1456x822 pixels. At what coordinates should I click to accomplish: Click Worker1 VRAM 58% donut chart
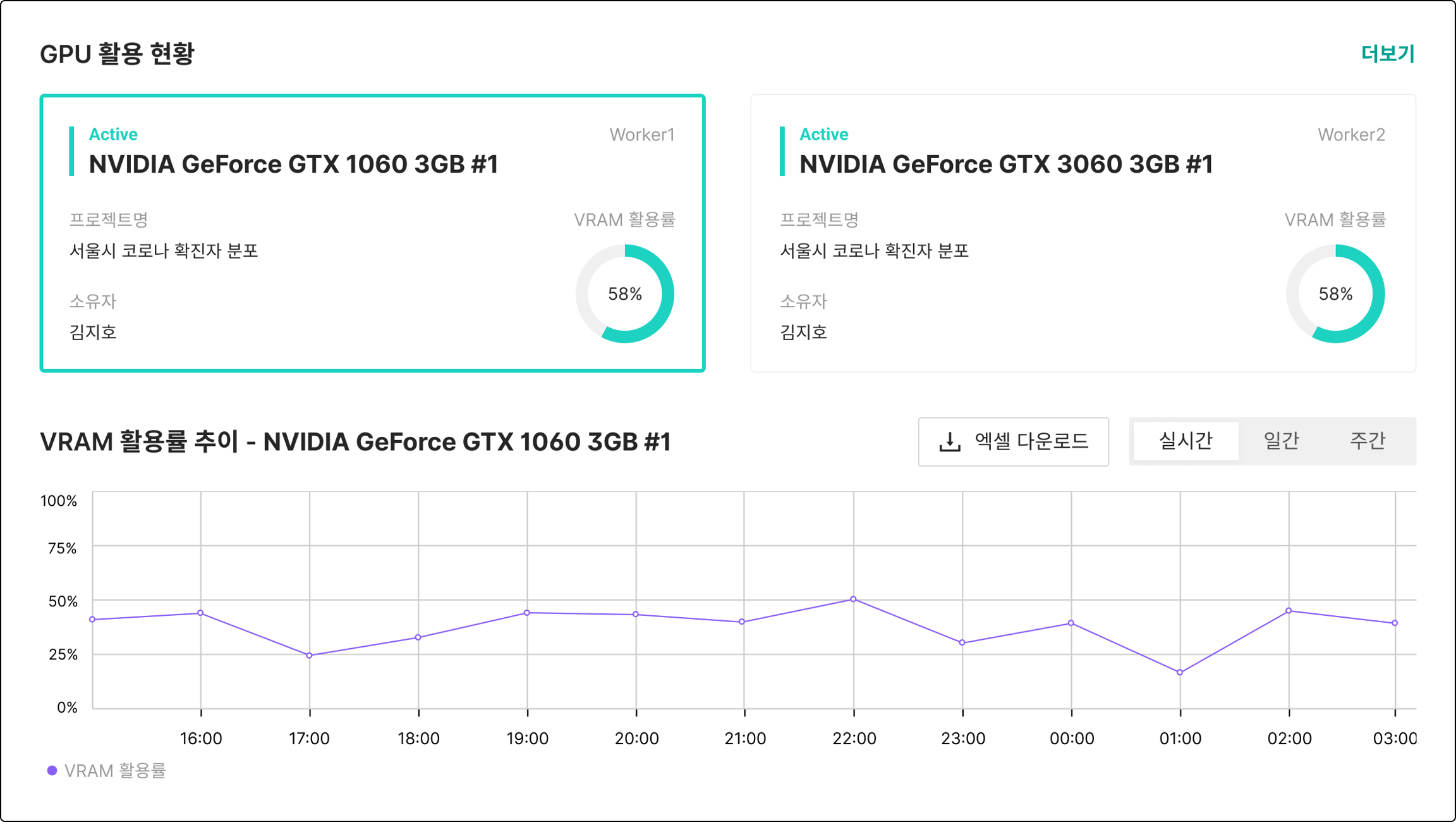624,294
